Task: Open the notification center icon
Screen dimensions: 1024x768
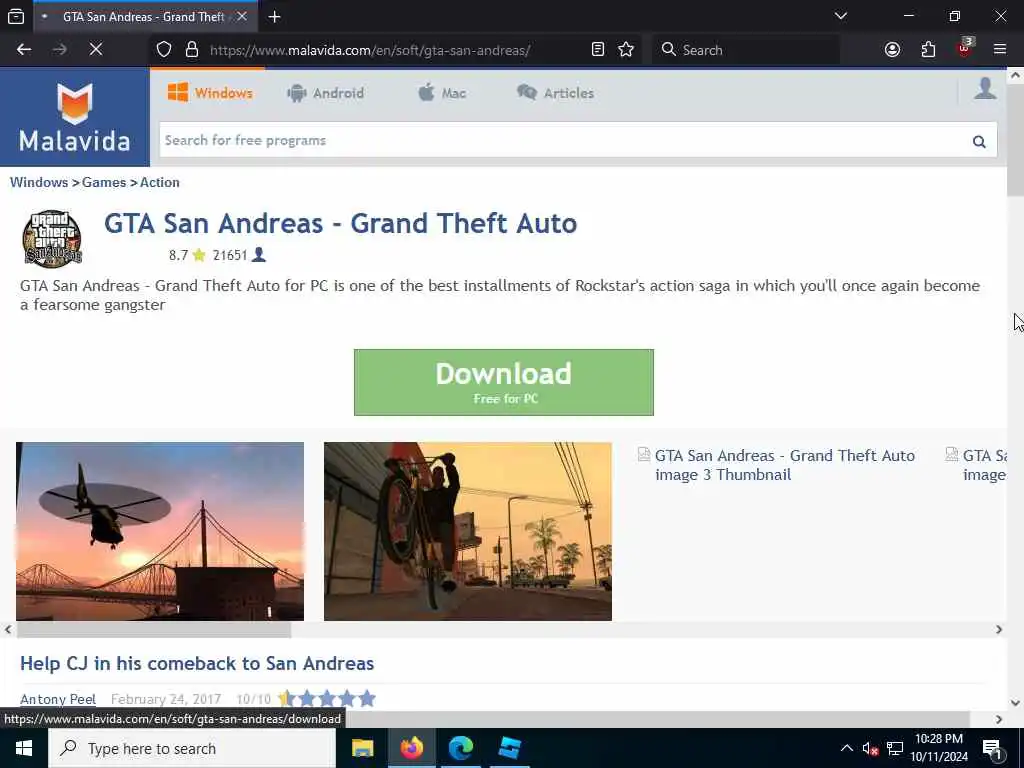Action: (993, 749)
